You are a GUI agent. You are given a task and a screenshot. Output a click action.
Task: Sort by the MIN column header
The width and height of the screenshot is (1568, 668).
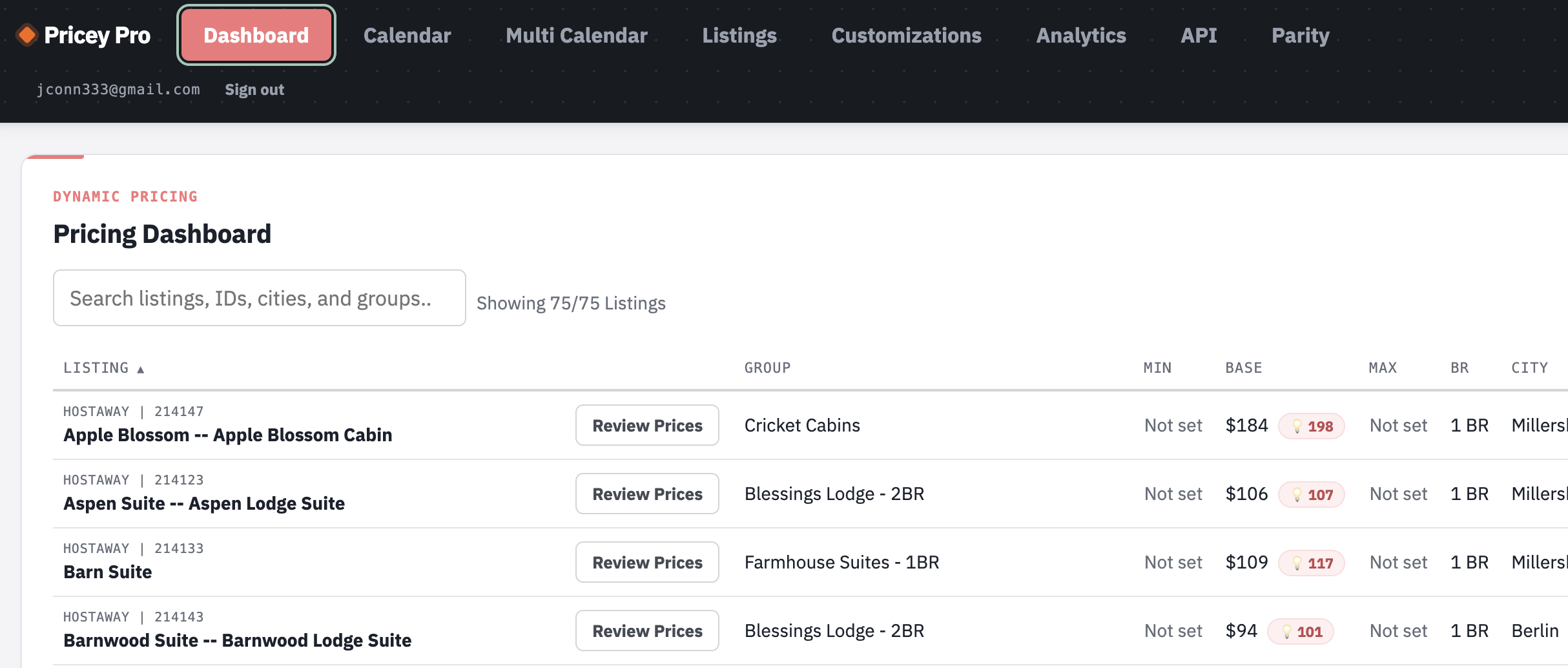point(1158,368)
